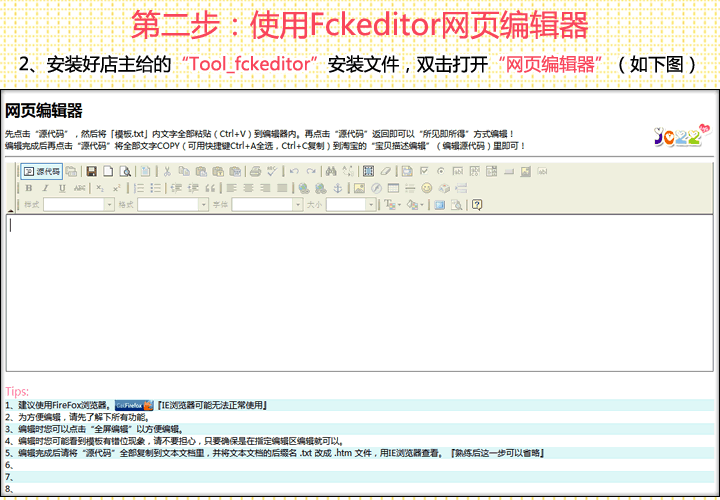The image size is (720, 500).
Task: Toggle full-screen fit window editing
Action: click(439, 204)
